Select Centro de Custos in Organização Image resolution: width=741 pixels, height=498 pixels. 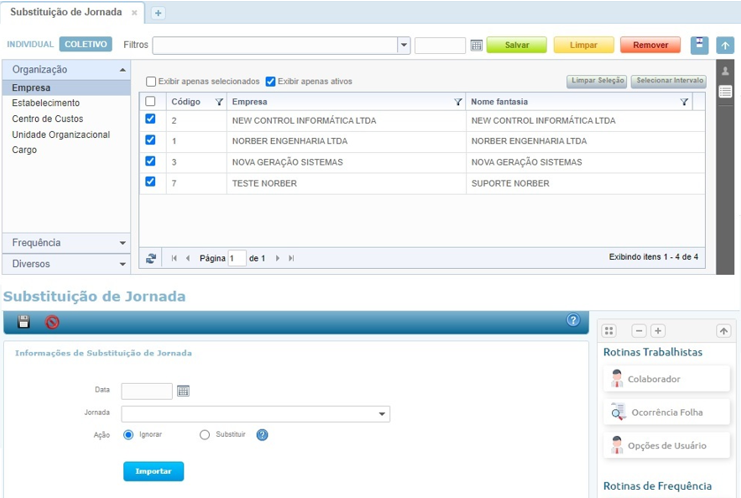(x=47, y=119)
